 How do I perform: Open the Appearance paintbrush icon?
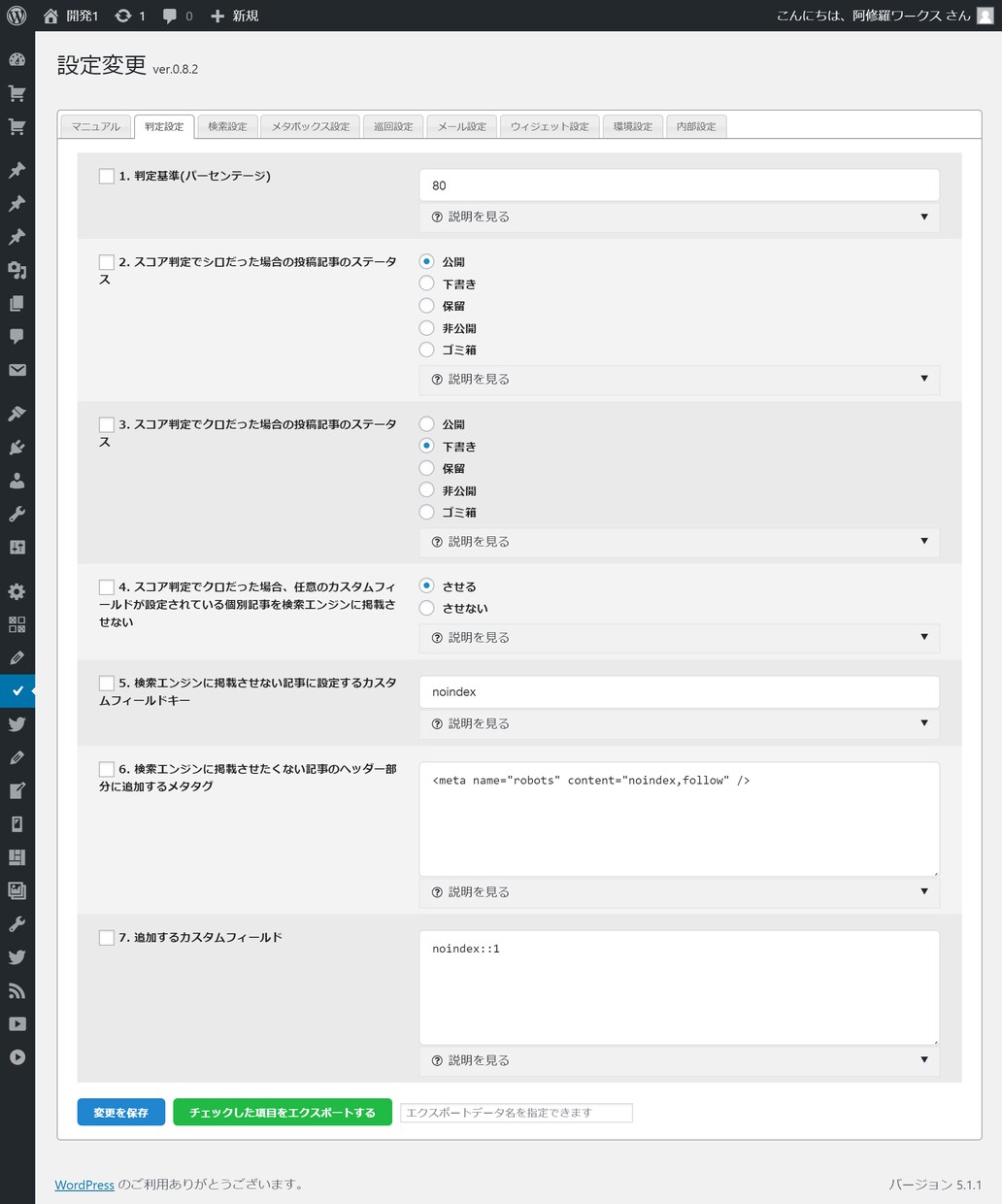tap(17, 414)
